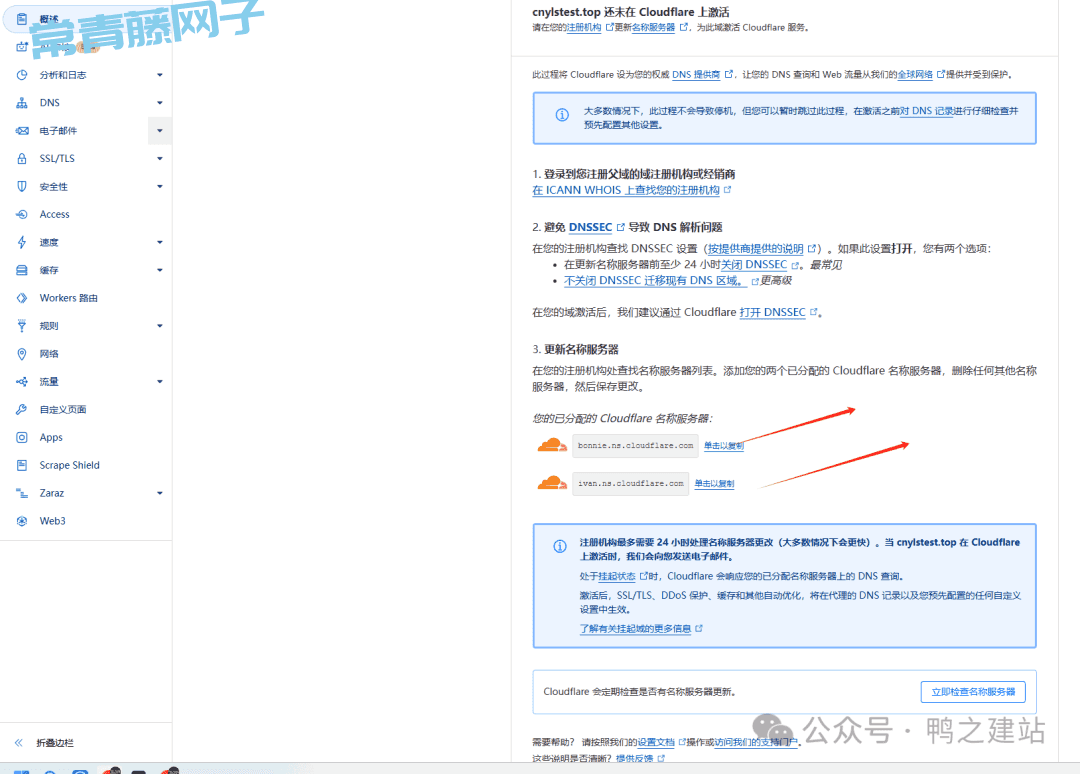The height and width of the screenshot is (774, 1080).
Task: Click the Caching drive icon
Action: tap(22, 270)
